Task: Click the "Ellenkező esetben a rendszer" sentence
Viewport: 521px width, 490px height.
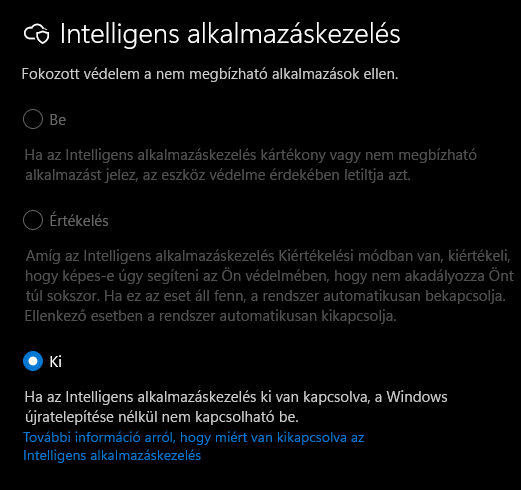Action: [211, 316]
